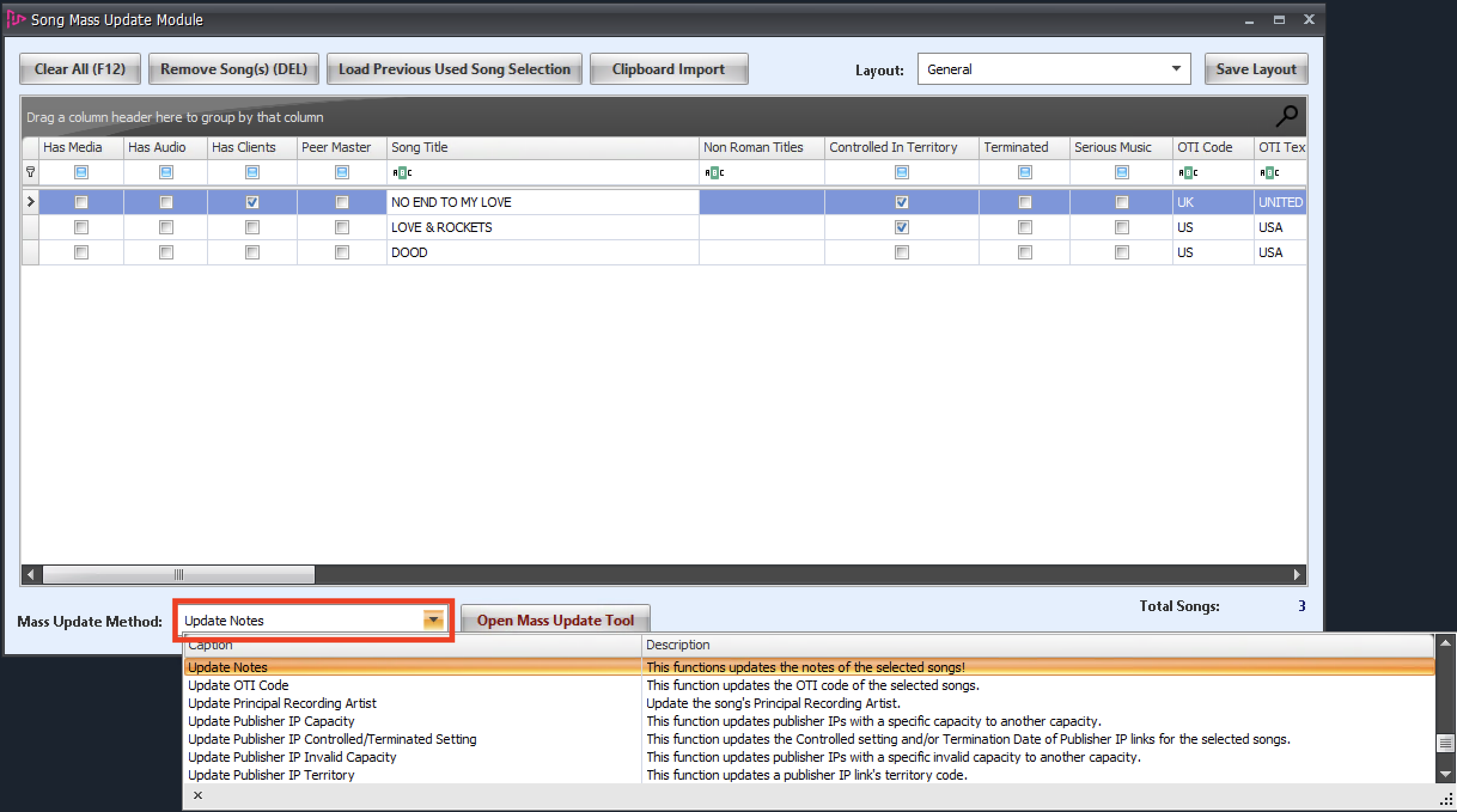
Task: Choose Update Publisher IP Territory option
Action: coord(271,775)
